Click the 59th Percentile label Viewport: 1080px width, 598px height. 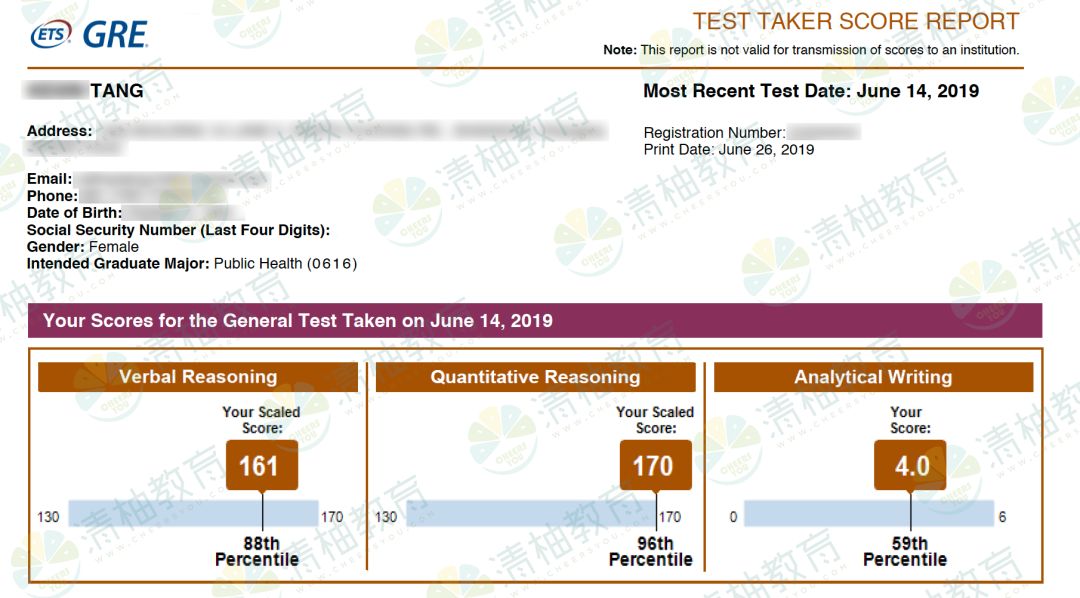pos(905,551)
